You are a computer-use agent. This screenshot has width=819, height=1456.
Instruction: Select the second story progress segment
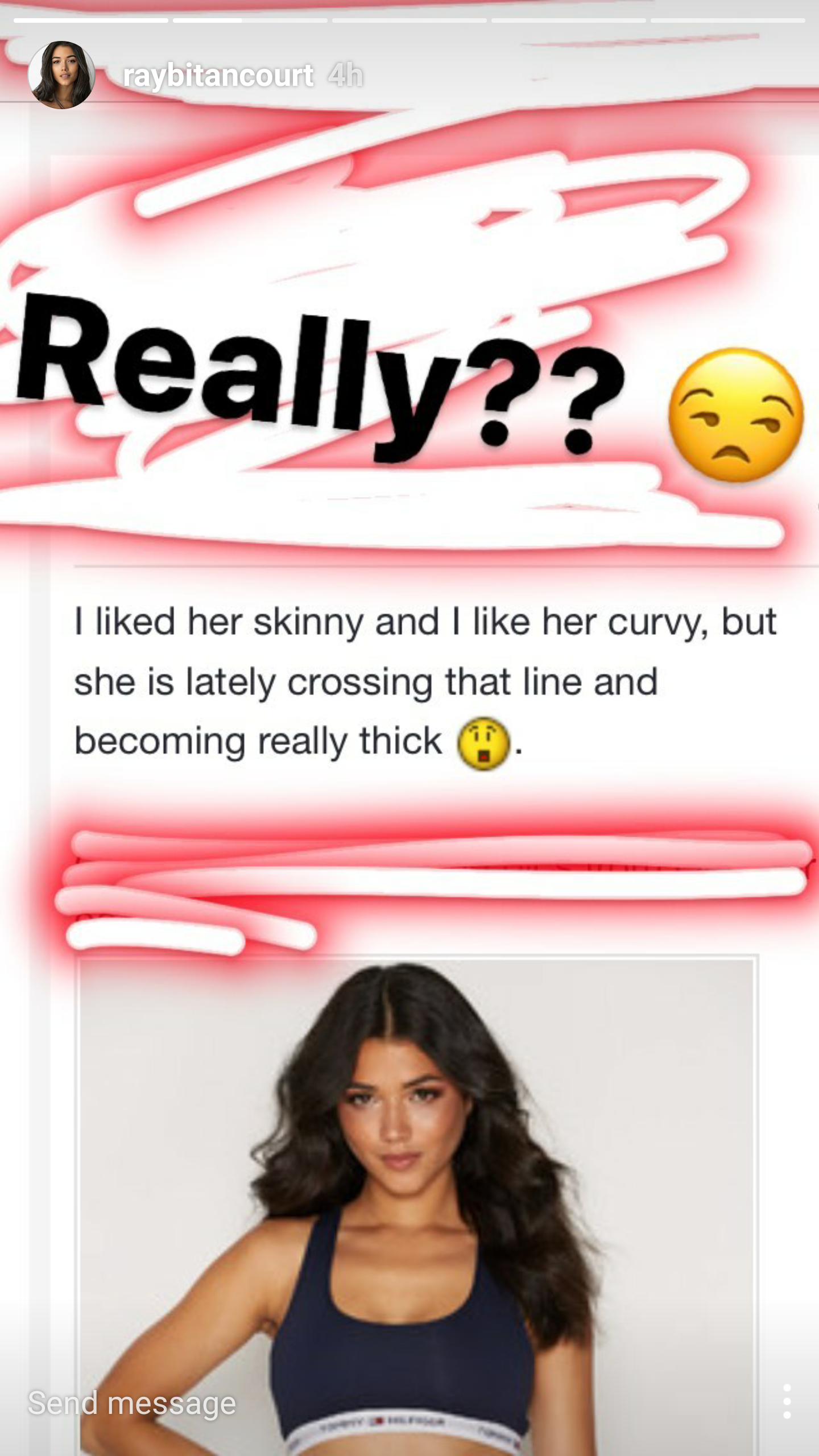250,20
